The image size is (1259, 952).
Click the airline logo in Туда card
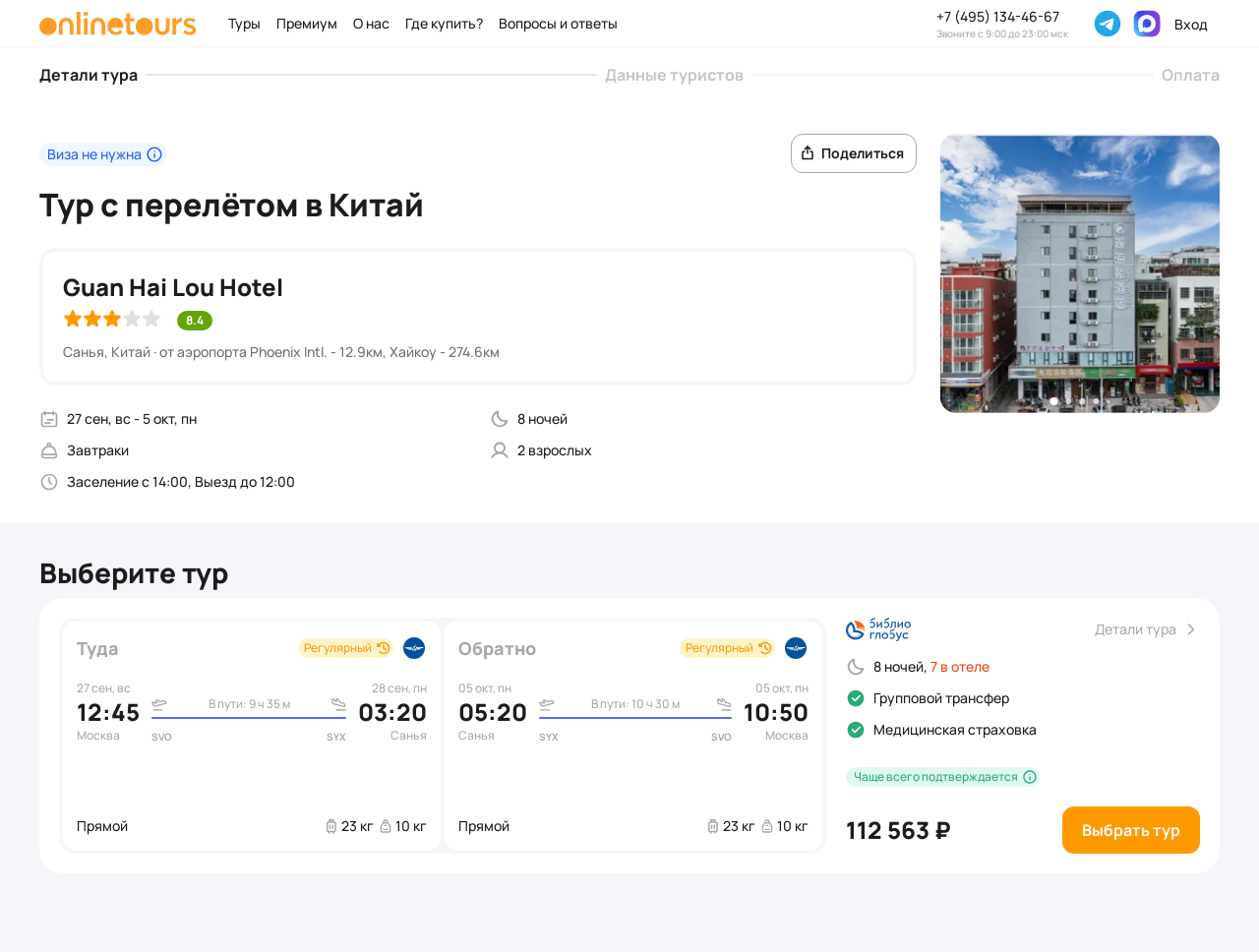click(414, 648)
